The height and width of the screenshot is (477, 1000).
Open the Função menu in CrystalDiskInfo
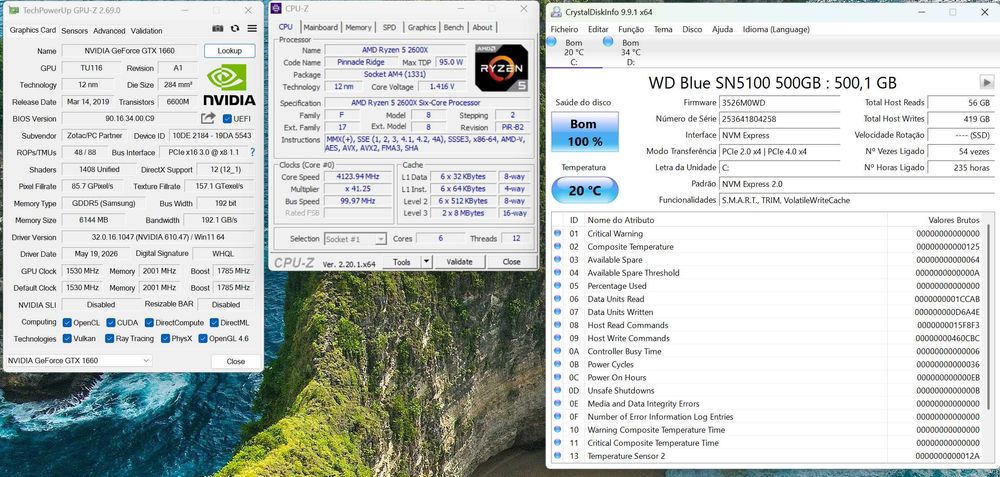click(x=631, y=29)
